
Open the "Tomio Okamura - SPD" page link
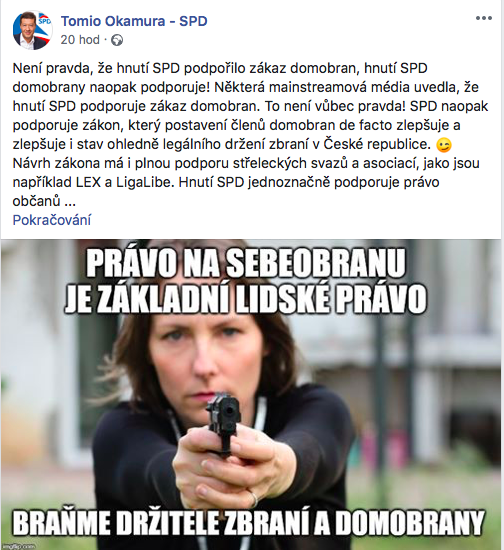(x=134, y=21)
